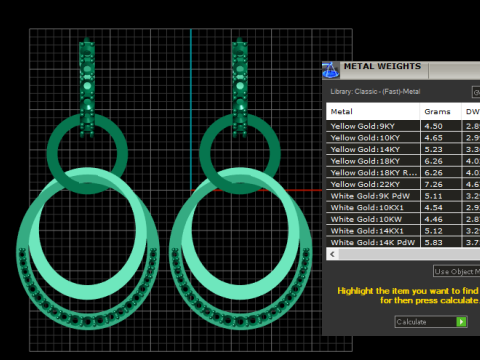The image size is (480, 360).
Task: Select the right earring's gem-set post
Action: click(240, 87)
